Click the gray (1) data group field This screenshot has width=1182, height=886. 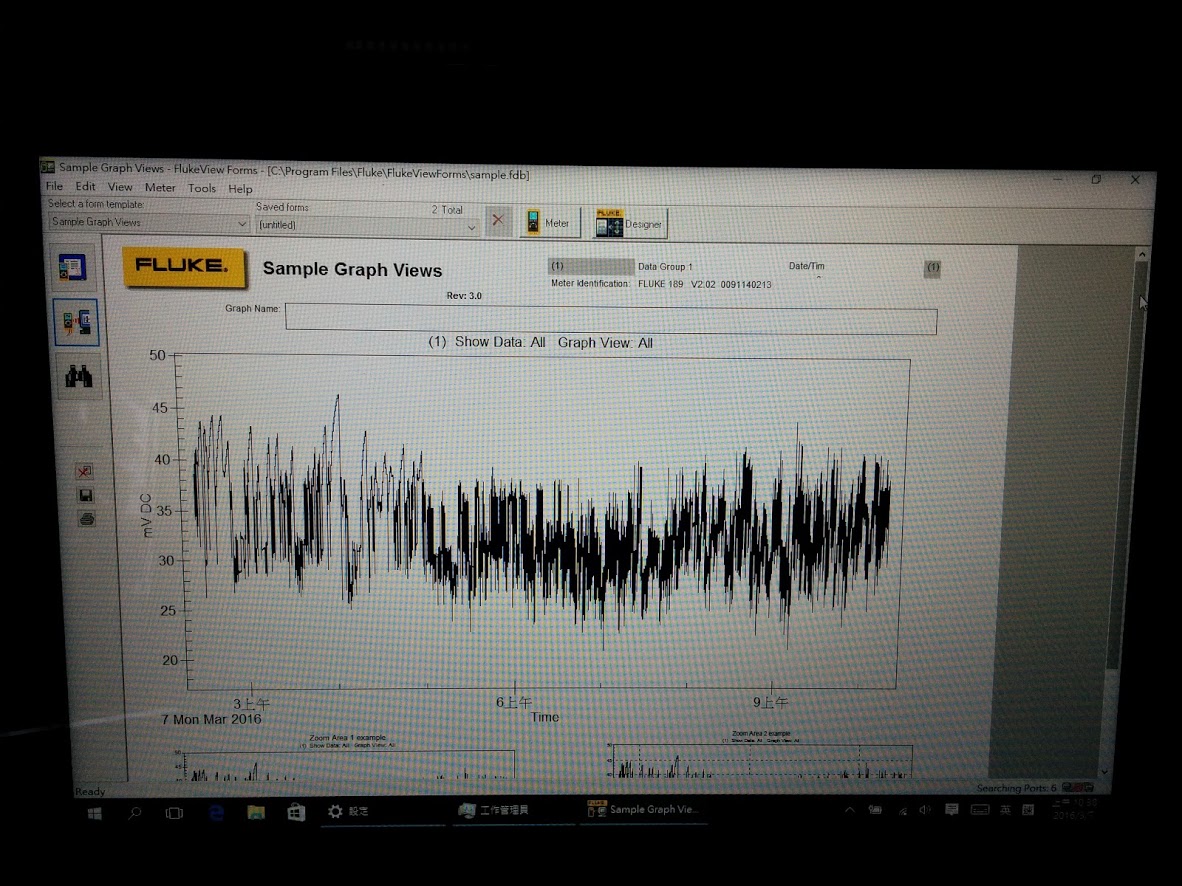[591, 266]
